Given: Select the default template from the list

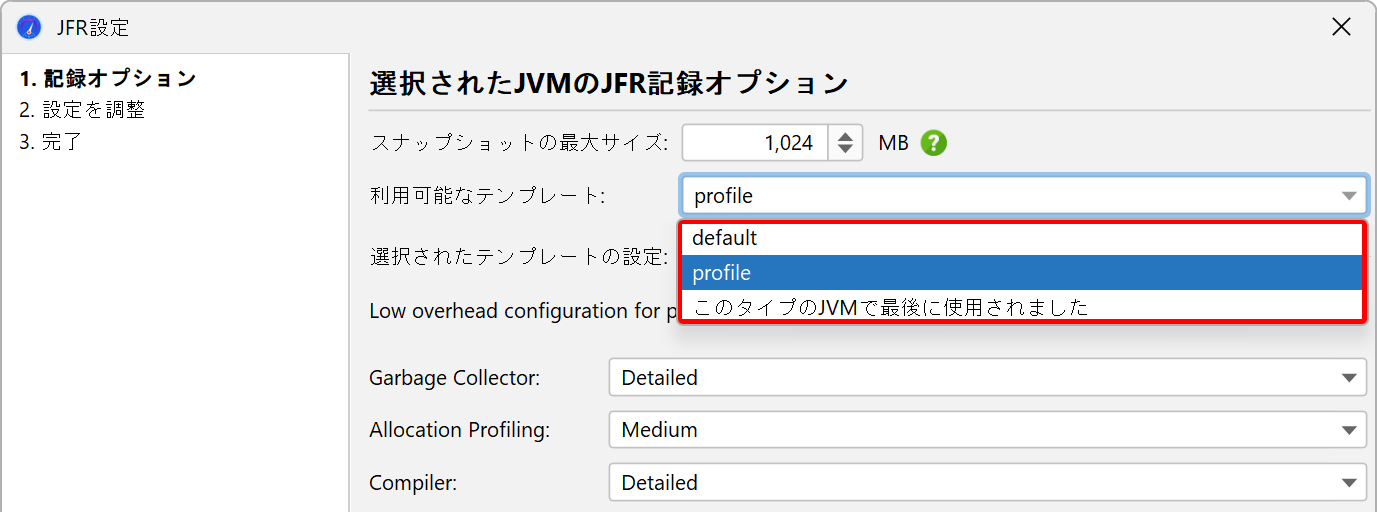Looking at the screenshot, I should (1022, 238).
